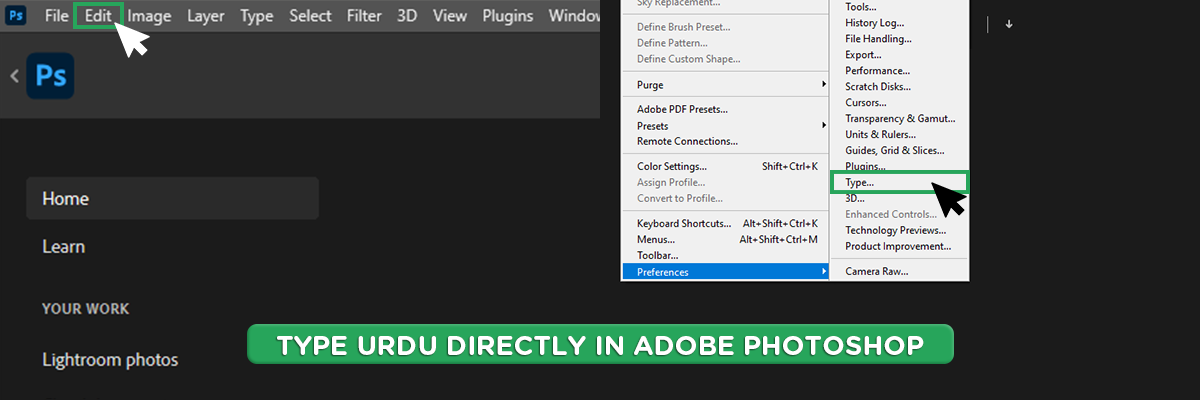Viewport: 1200px width, 400px height.
Task: Open Product Improvement preferences
Action: (898, 247)
